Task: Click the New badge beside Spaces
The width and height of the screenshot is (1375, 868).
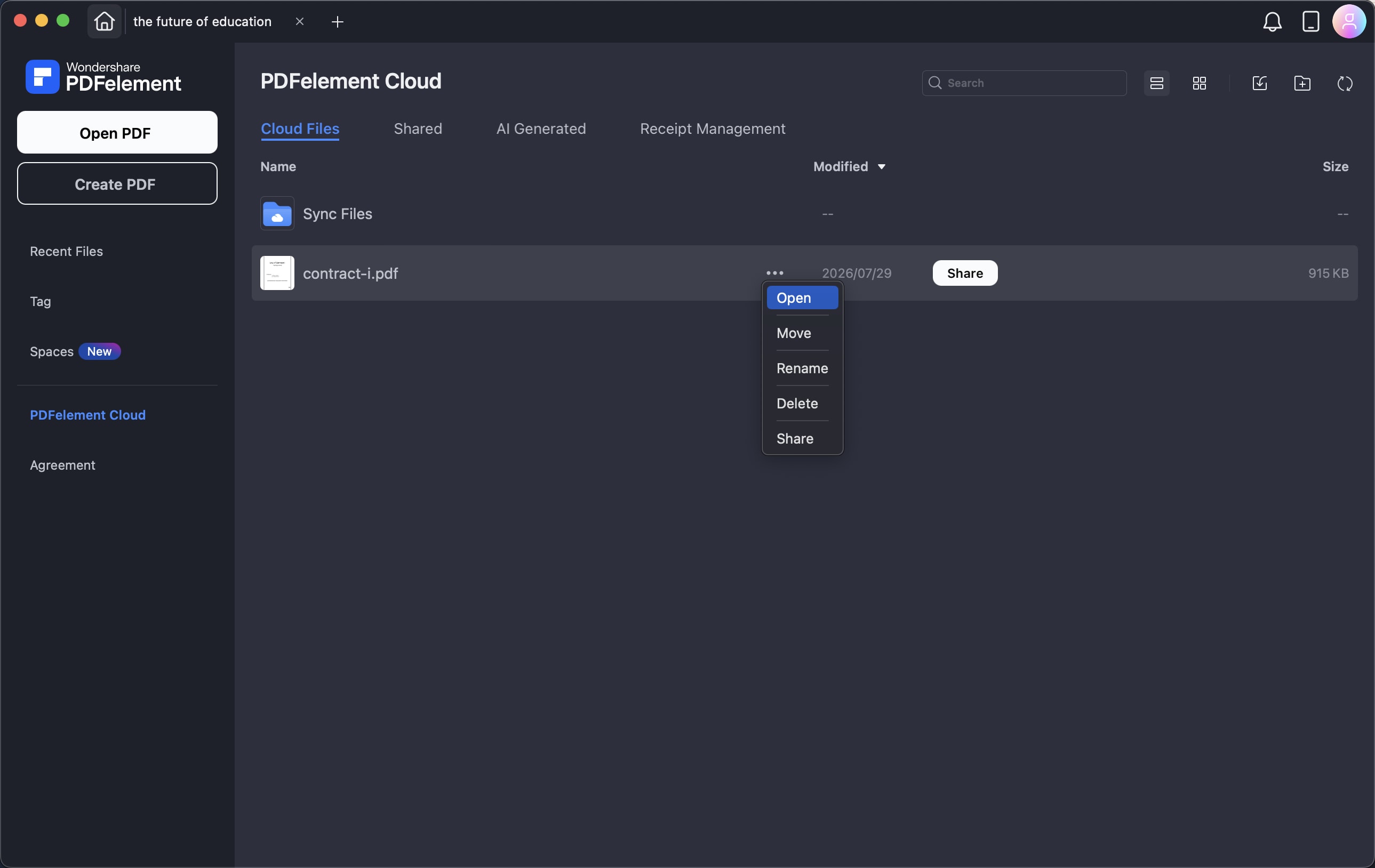Action: pos(99,351)
